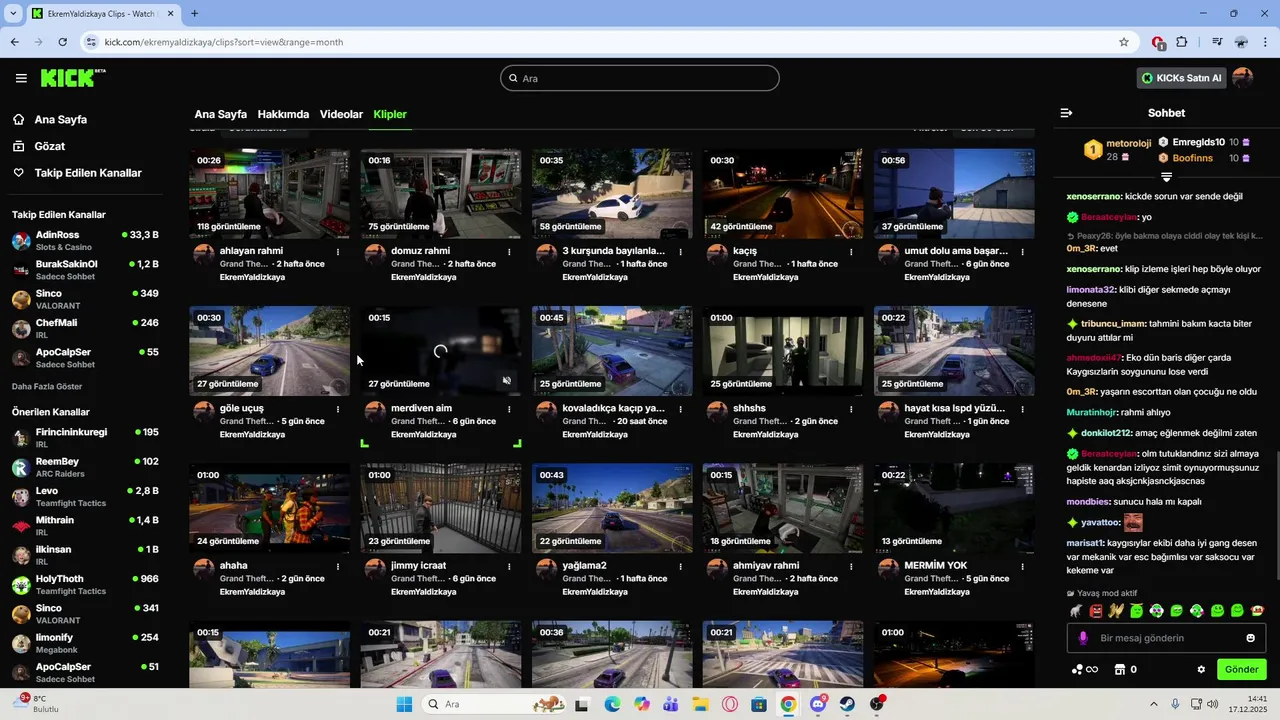Show hidden system tray icons
This screenshot has height=720, width=1280.
click(x=1153, y=704)
